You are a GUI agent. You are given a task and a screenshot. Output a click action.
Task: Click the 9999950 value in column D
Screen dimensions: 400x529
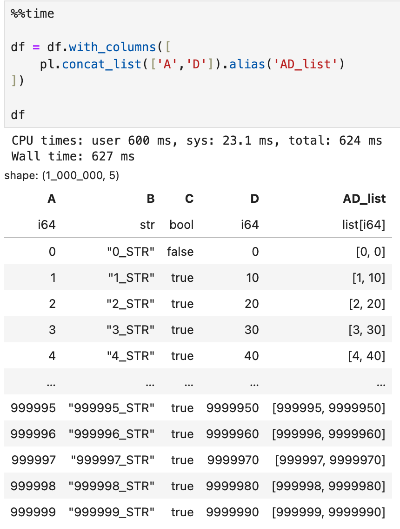click(232, 408)
